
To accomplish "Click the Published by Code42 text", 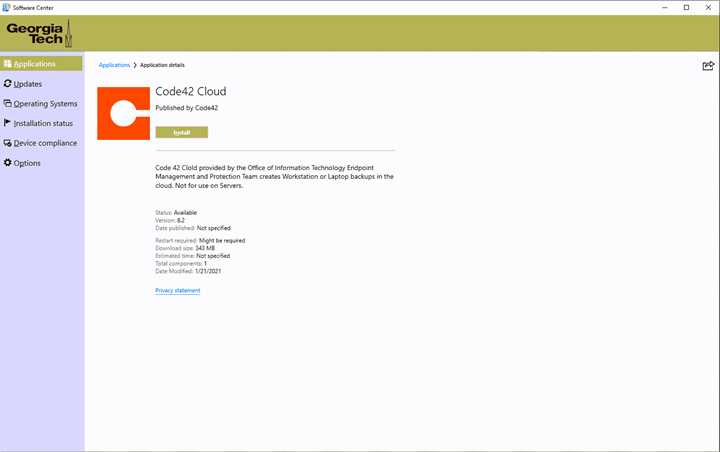I will [x=187, y=108].
